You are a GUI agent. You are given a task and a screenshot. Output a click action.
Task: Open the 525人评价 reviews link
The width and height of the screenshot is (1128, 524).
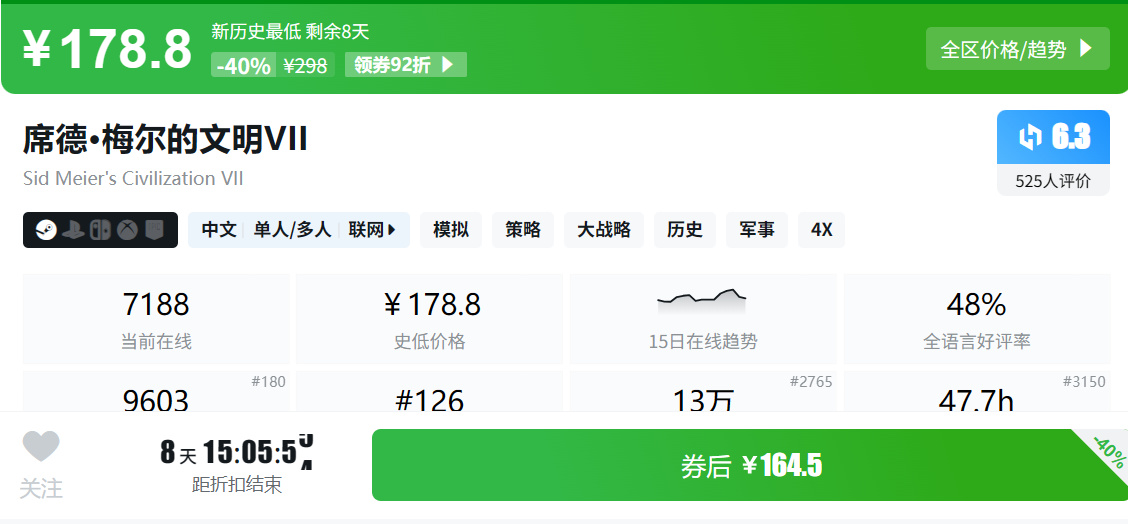click(x=1053, y=181)
